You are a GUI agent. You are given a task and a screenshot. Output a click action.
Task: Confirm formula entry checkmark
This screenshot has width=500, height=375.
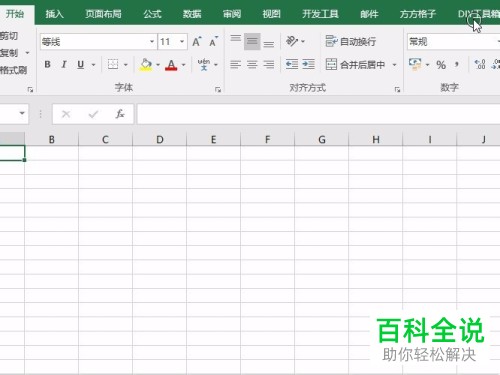pos(93,114)
